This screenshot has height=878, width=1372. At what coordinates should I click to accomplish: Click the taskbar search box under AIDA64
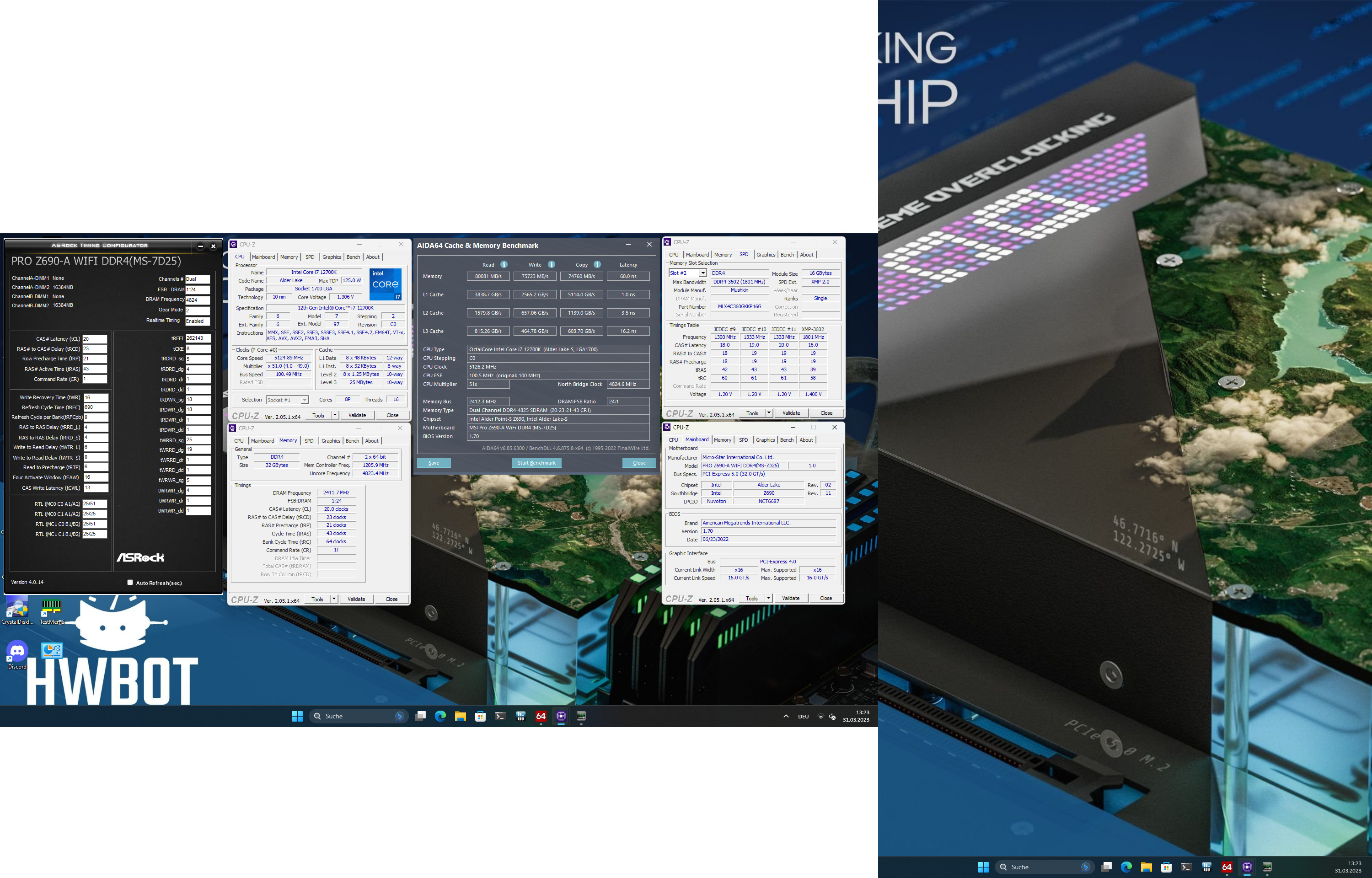[x=359, y=716]
